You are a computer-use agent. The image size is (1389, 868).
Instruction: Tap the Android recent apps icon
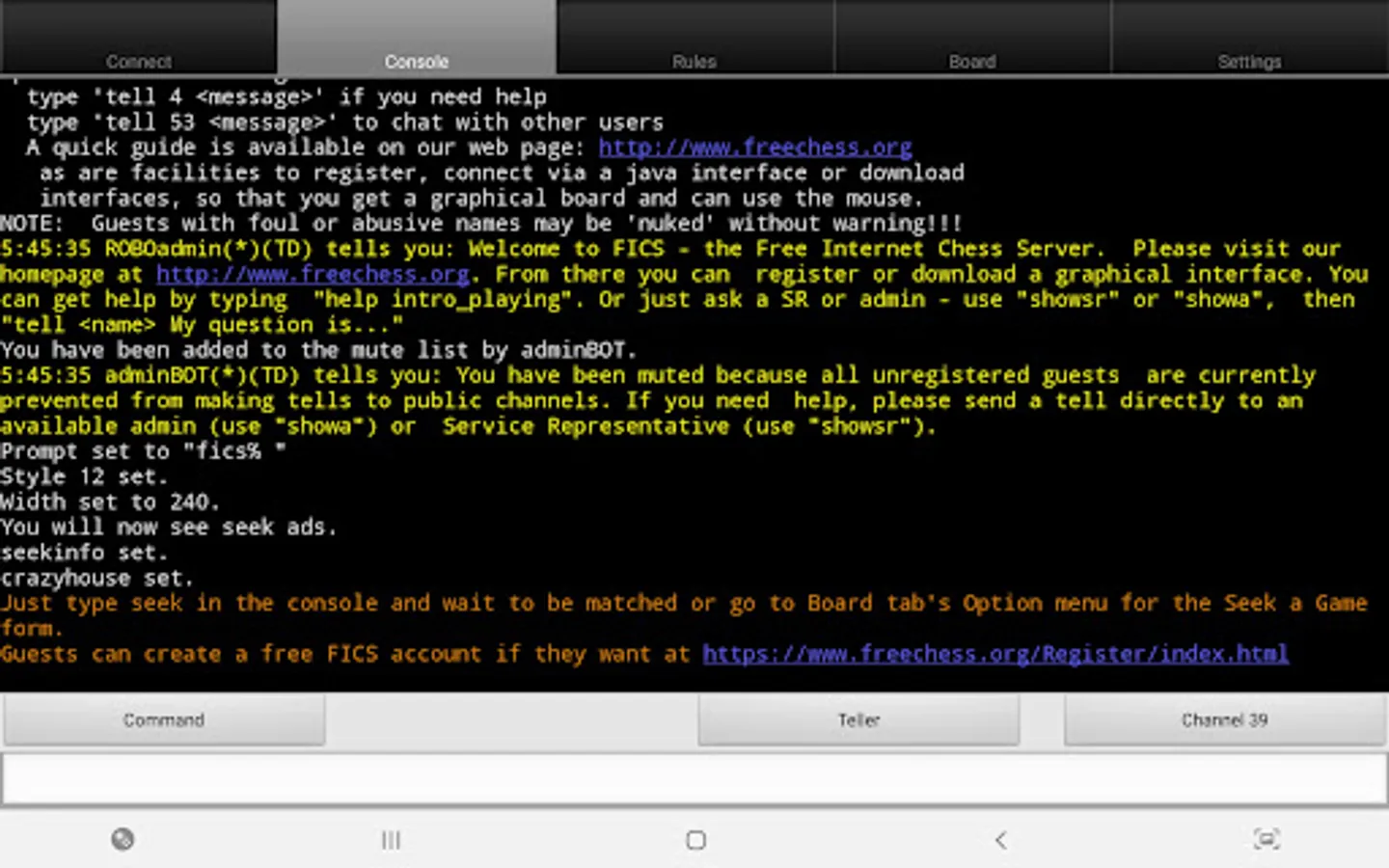(x=391, y=840)
